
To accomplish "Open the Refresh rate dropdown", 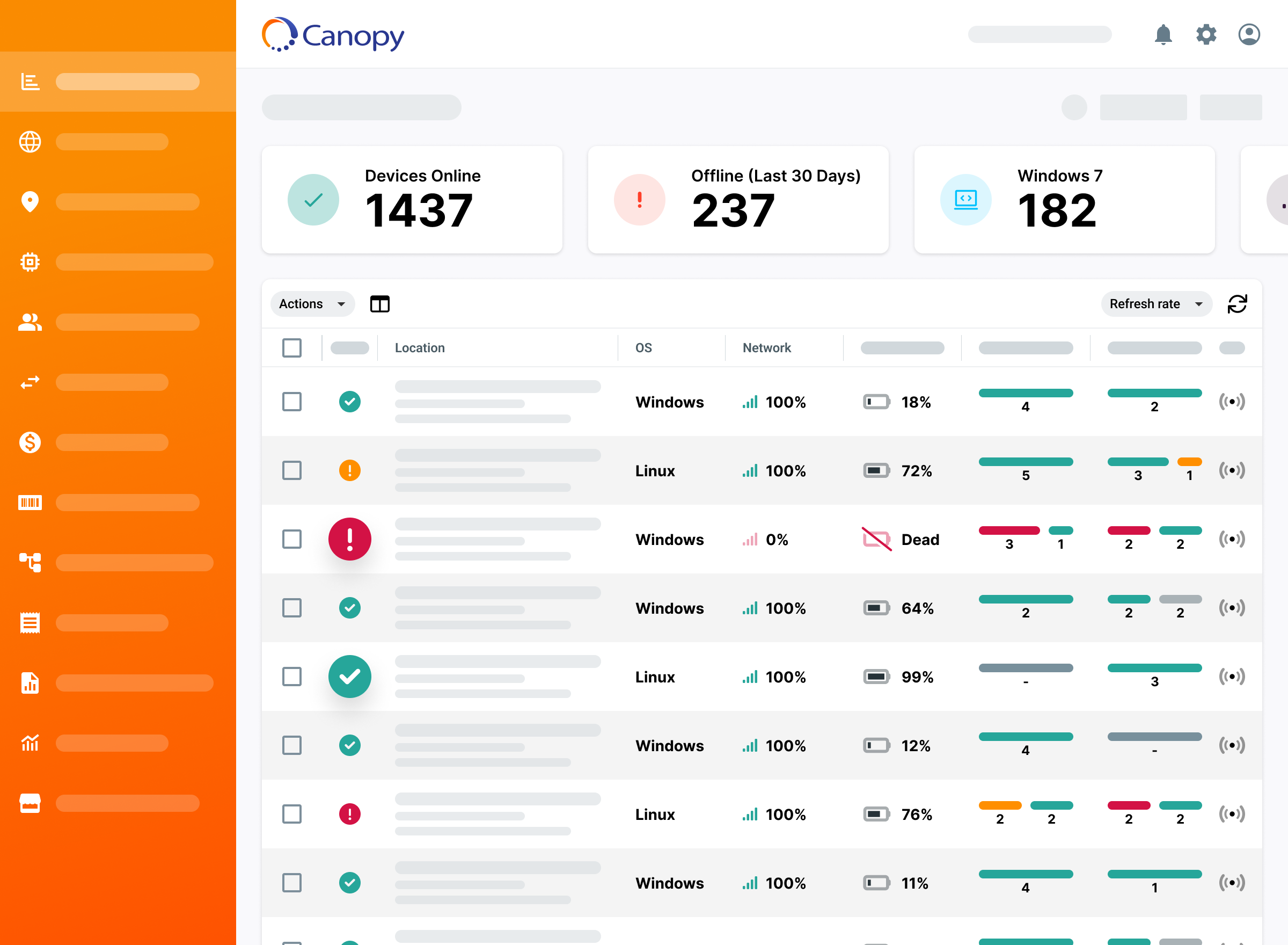I will pos(1156,304).
